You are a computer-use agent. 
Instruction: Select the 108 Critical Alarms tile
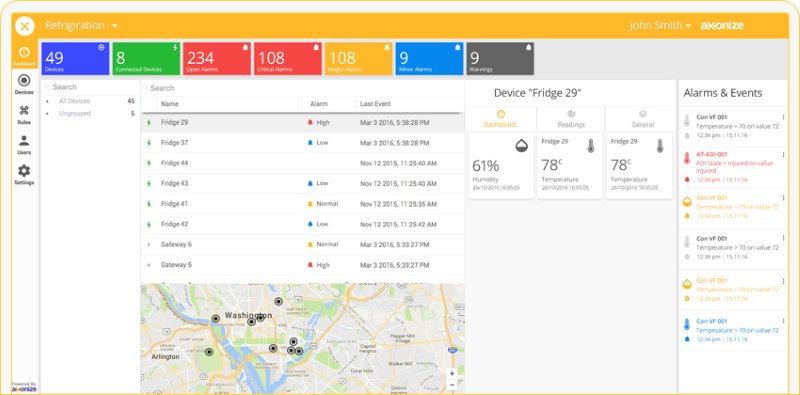point(288,59)
